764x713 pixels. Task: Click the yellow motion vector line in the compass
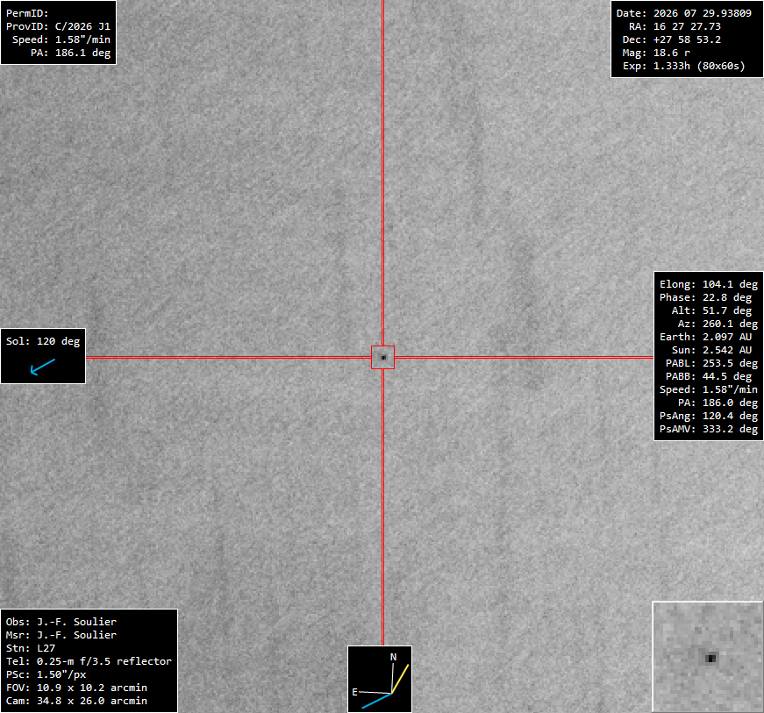point(400,678)
